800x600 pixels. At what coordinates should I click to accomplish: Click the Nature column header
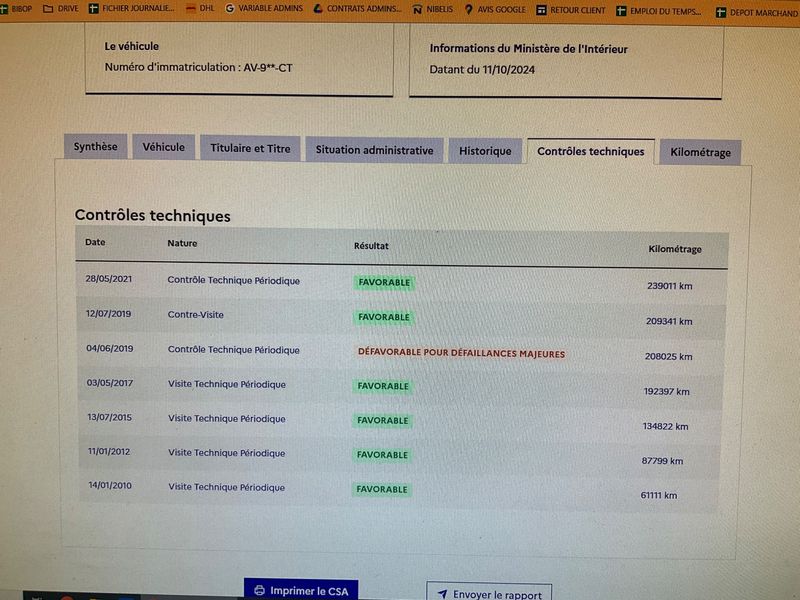pyautogui.click(x=182, y=243)
